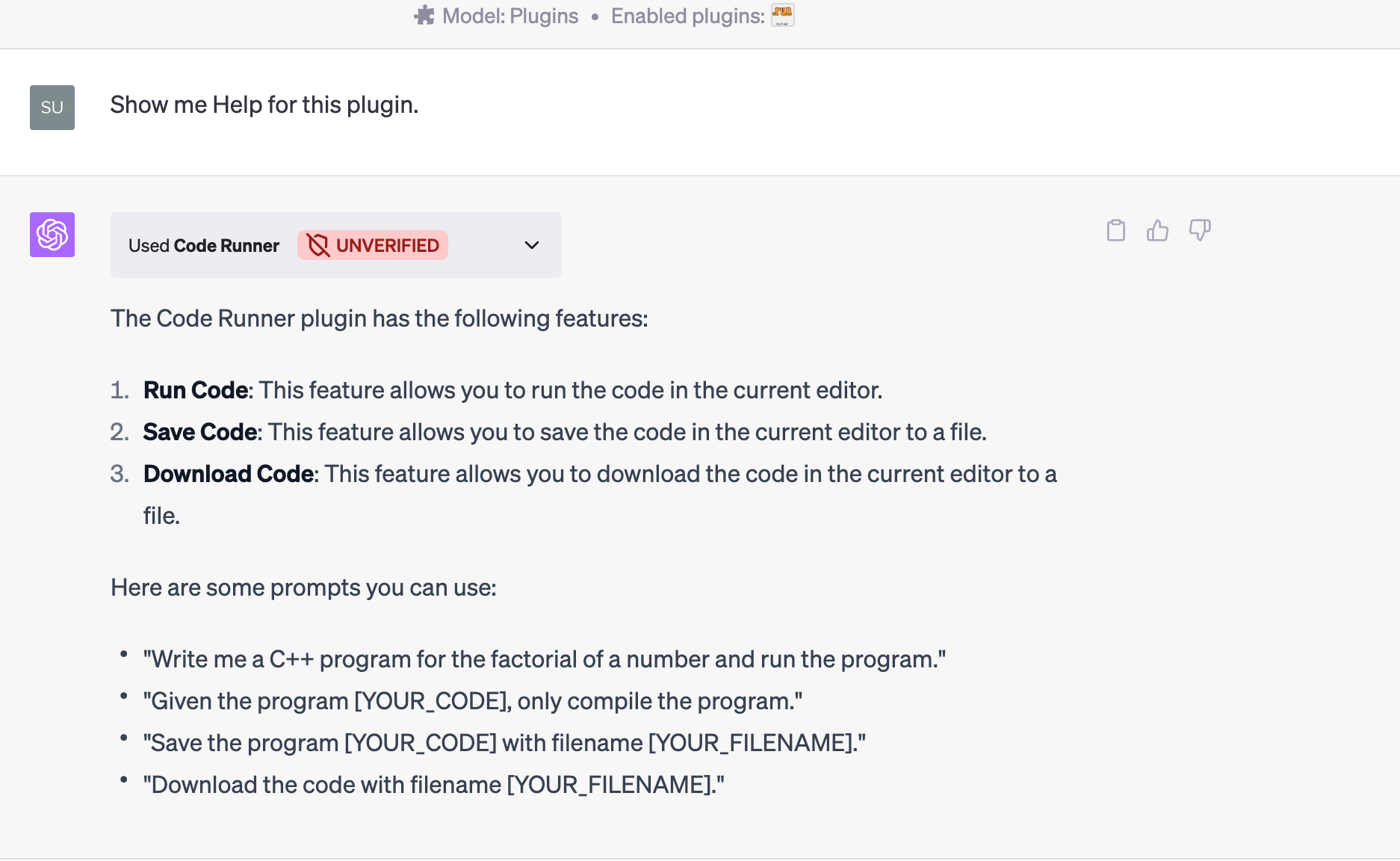1400x861 pixels.
Task: Click the SU user avatar
Action: [x=52, y=108]
